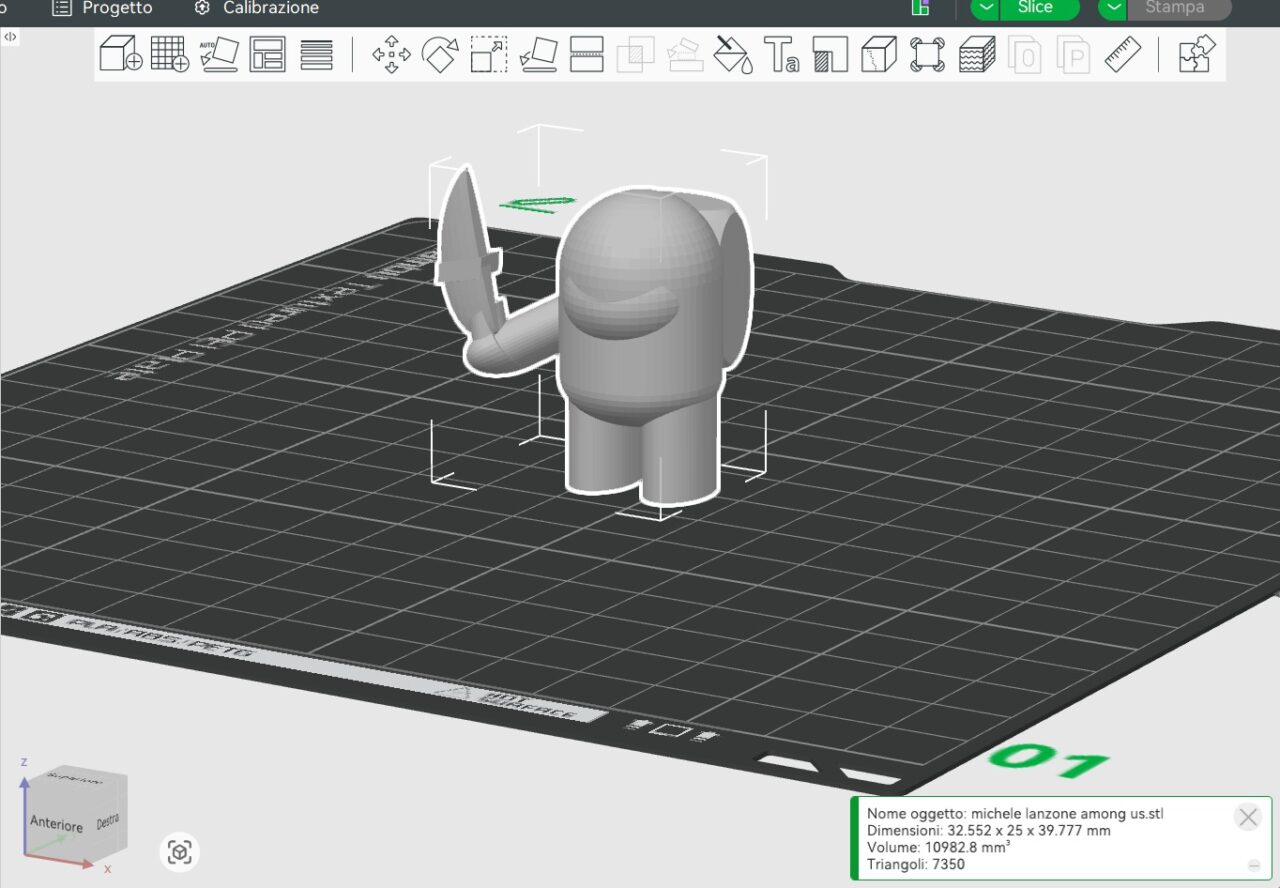Collapse the left sidebar panel arrow
Screen dimensions: 1280x888
point(10,36)
